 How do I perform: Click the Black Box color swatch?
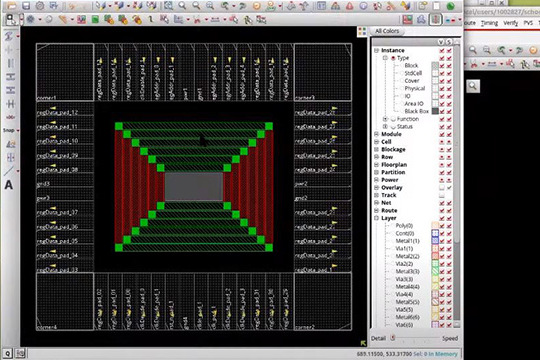[x=435, y=111]
